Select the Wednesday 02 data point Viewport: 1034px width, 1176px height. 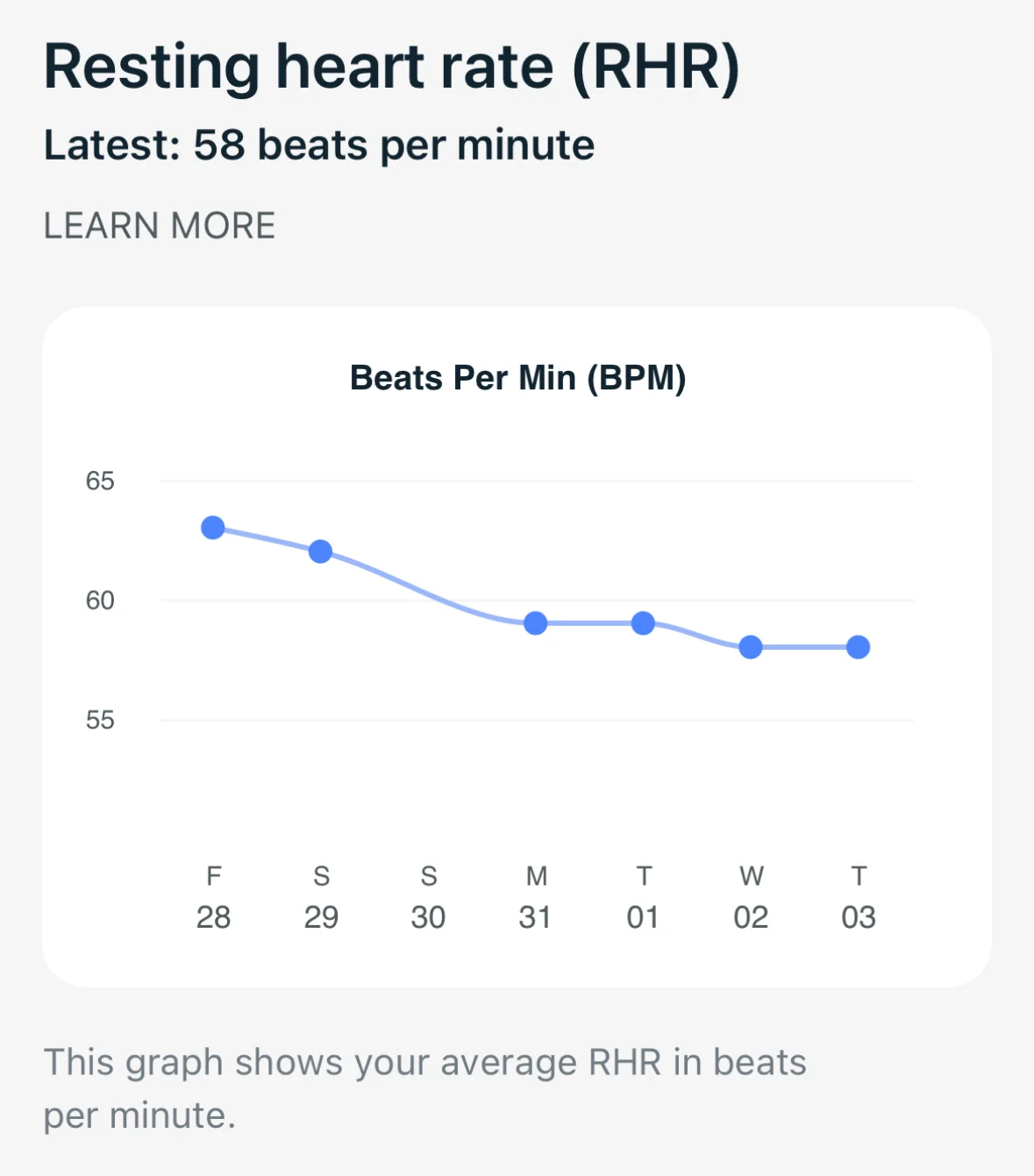click(751, 647)
